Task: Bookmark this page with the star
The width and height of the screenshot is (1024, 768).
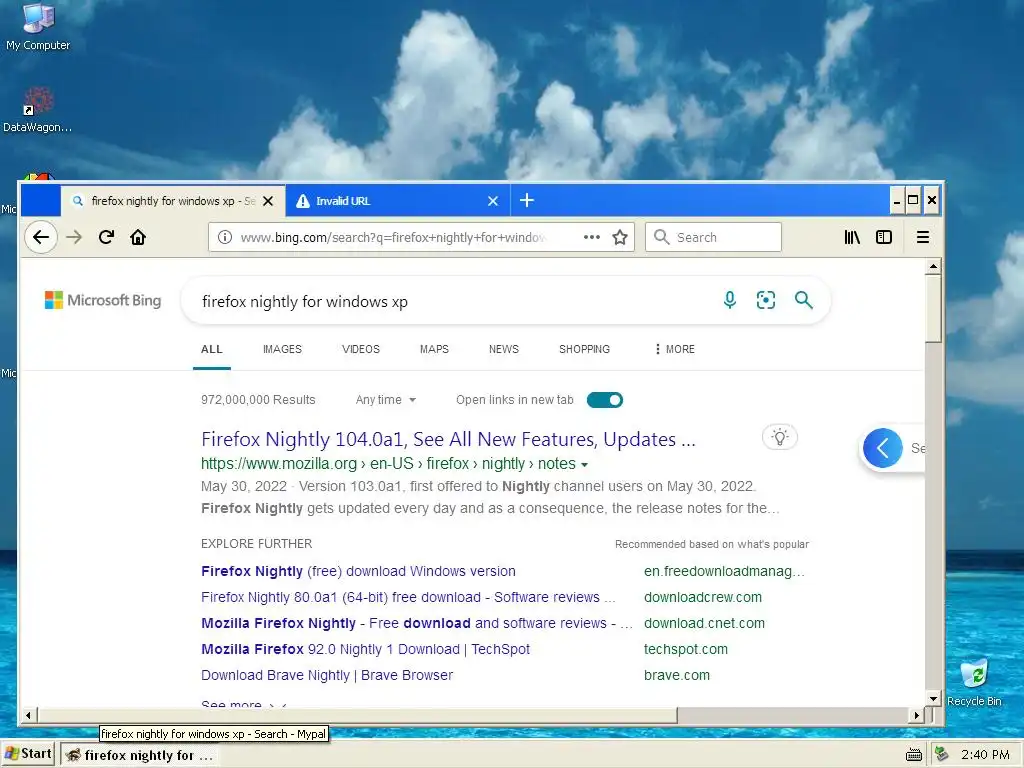Action: click(x=620, y=237)
